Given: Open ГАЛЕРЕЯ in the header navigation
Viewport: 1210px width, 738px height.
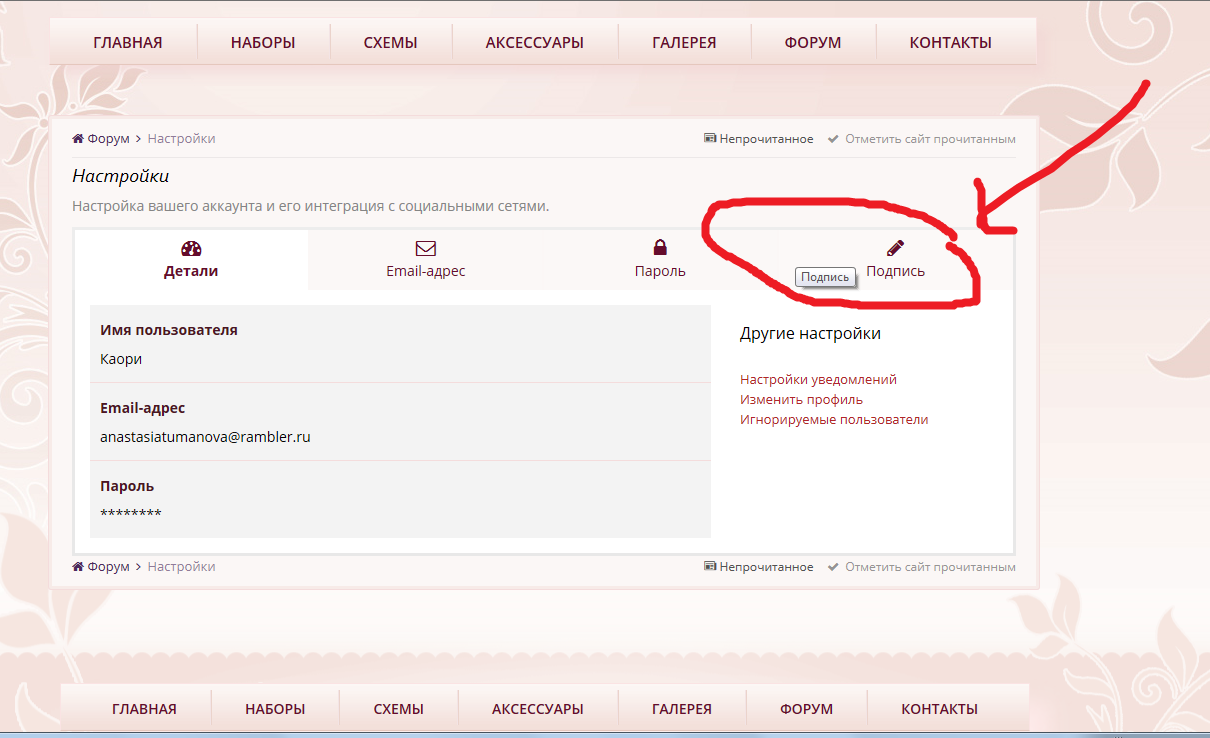Looking at the screenshot, I should coord(684,43).
